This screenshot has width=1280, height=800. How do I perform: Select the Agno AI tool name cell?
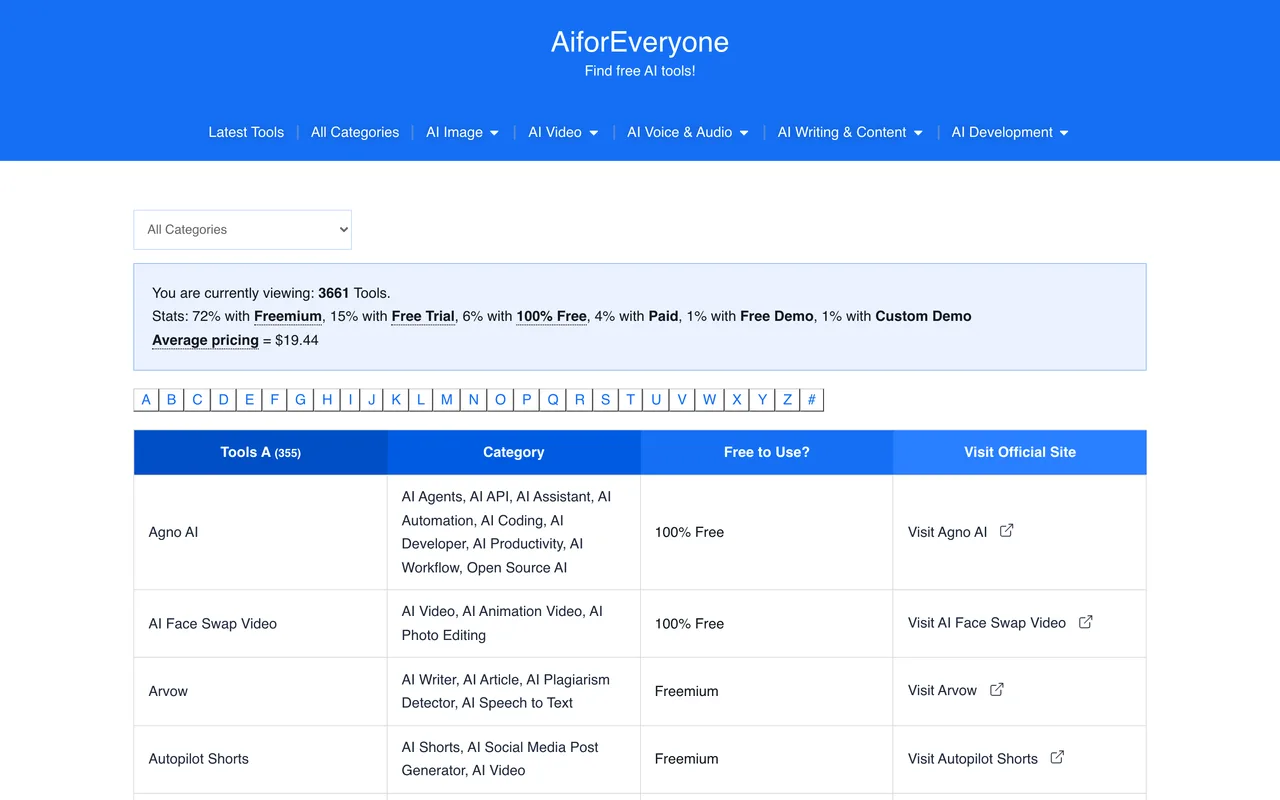tap(261, 532)
